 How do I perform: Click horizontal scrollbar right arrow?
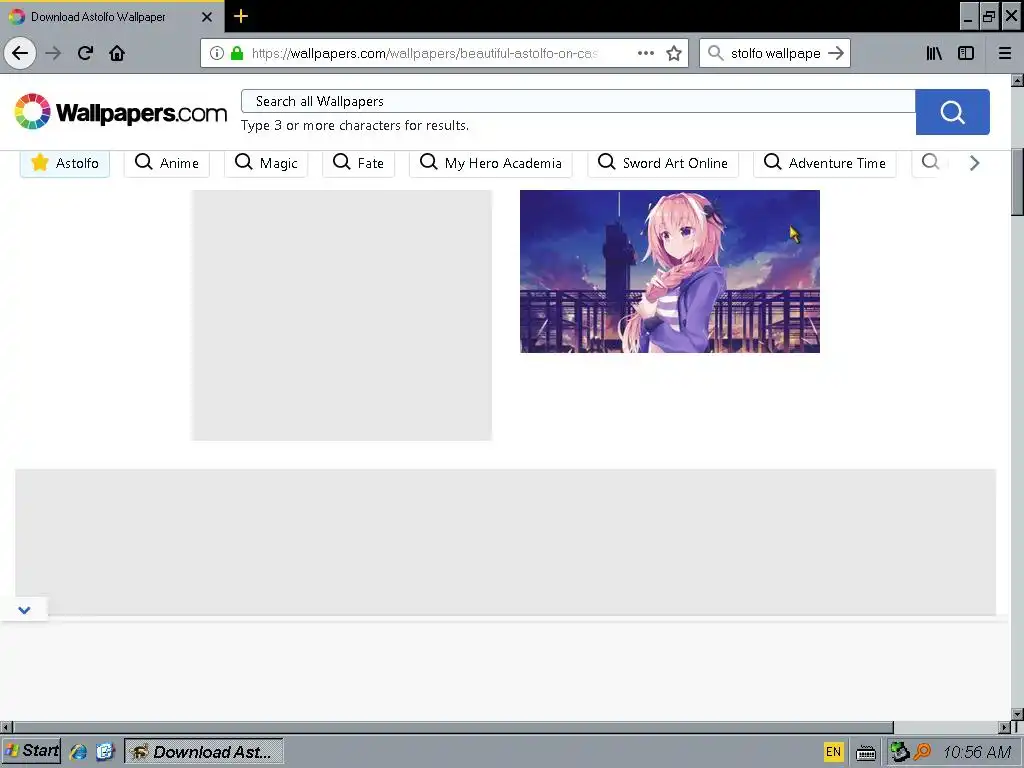click(1004, 727)
